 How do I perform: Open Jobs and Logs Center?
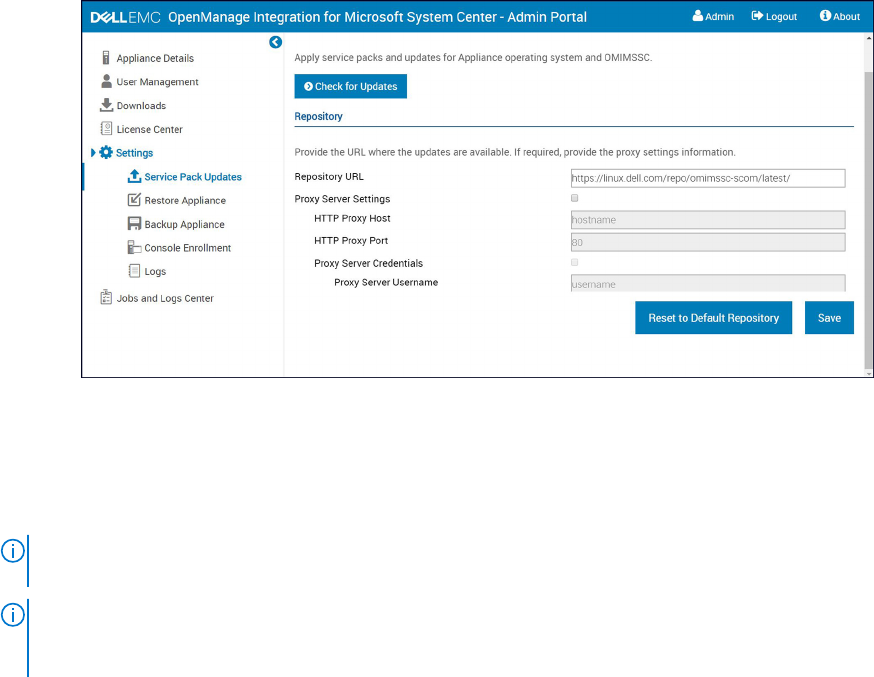coord(165,299)
